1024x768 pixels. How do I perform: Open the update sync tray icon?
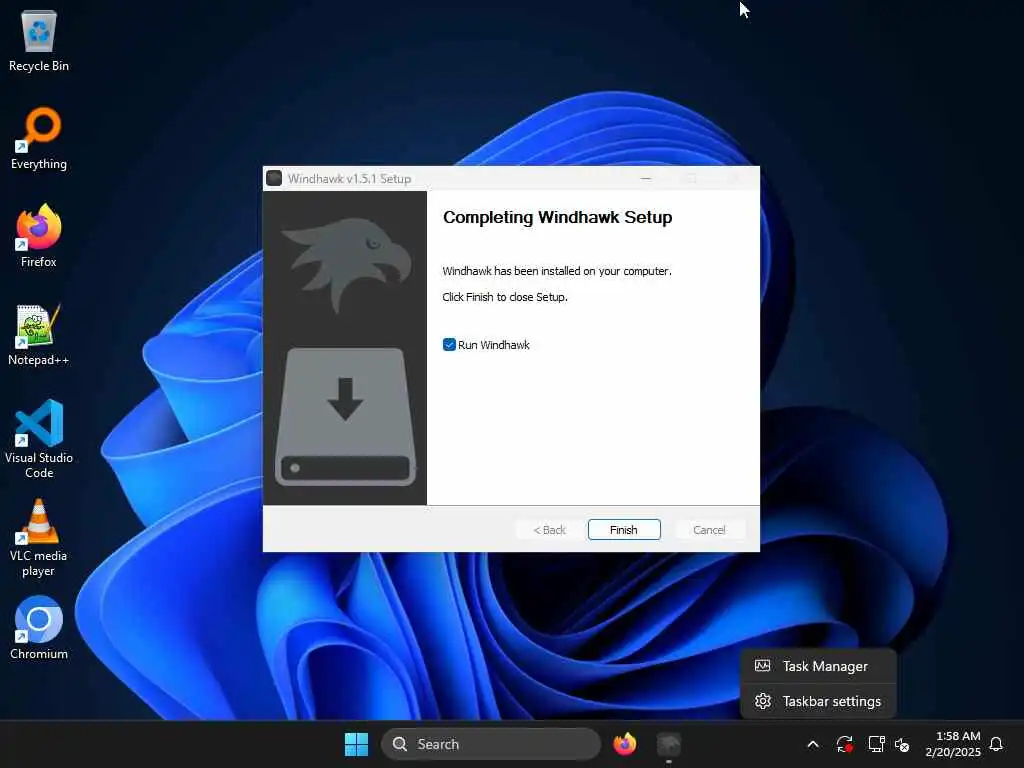pos(844,744)
